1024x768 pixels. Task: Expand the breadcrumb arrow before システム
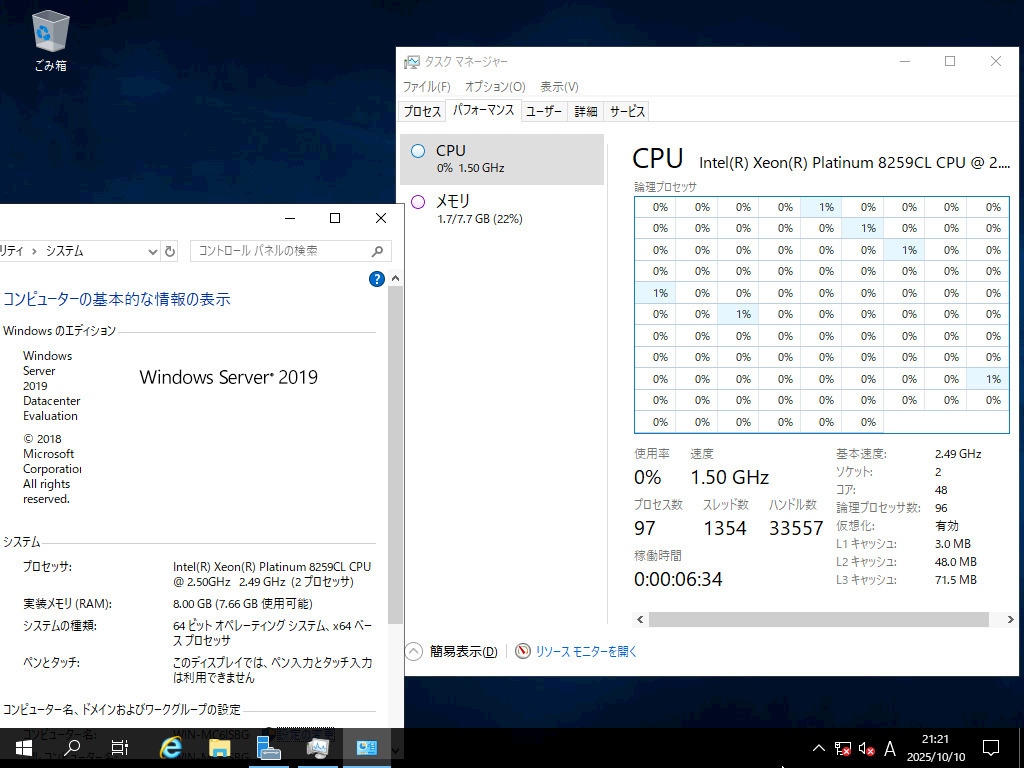point(34,251)
